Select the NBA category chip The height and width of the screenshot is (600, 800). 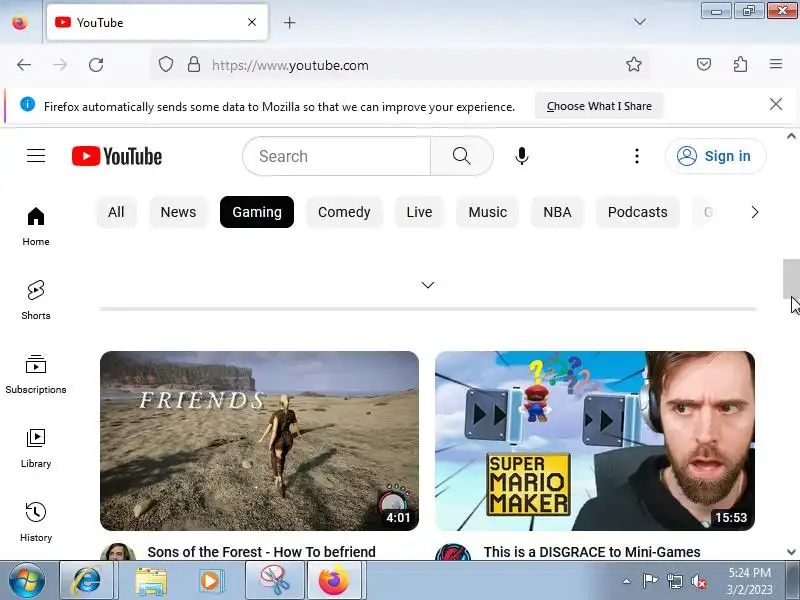(557, 212)
